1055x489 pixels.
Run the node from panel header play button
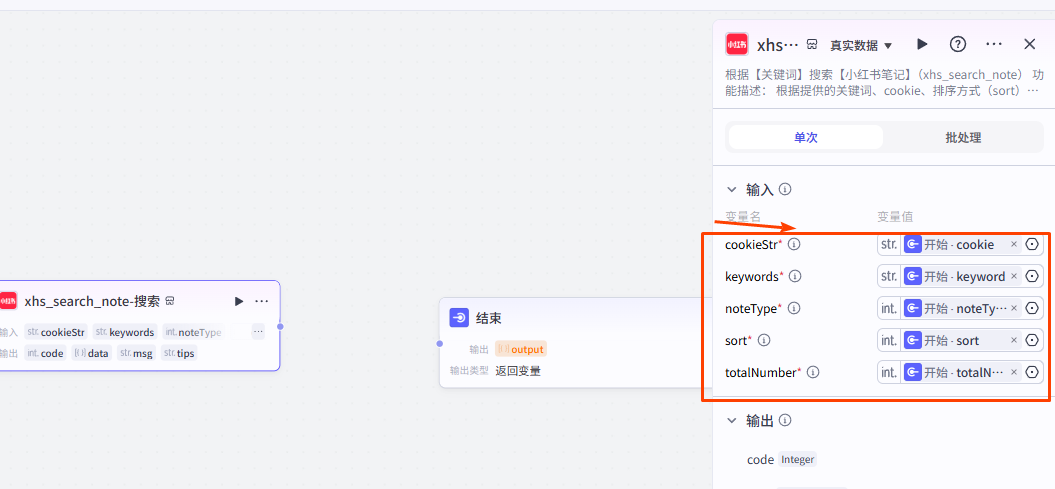coord(922,44)
